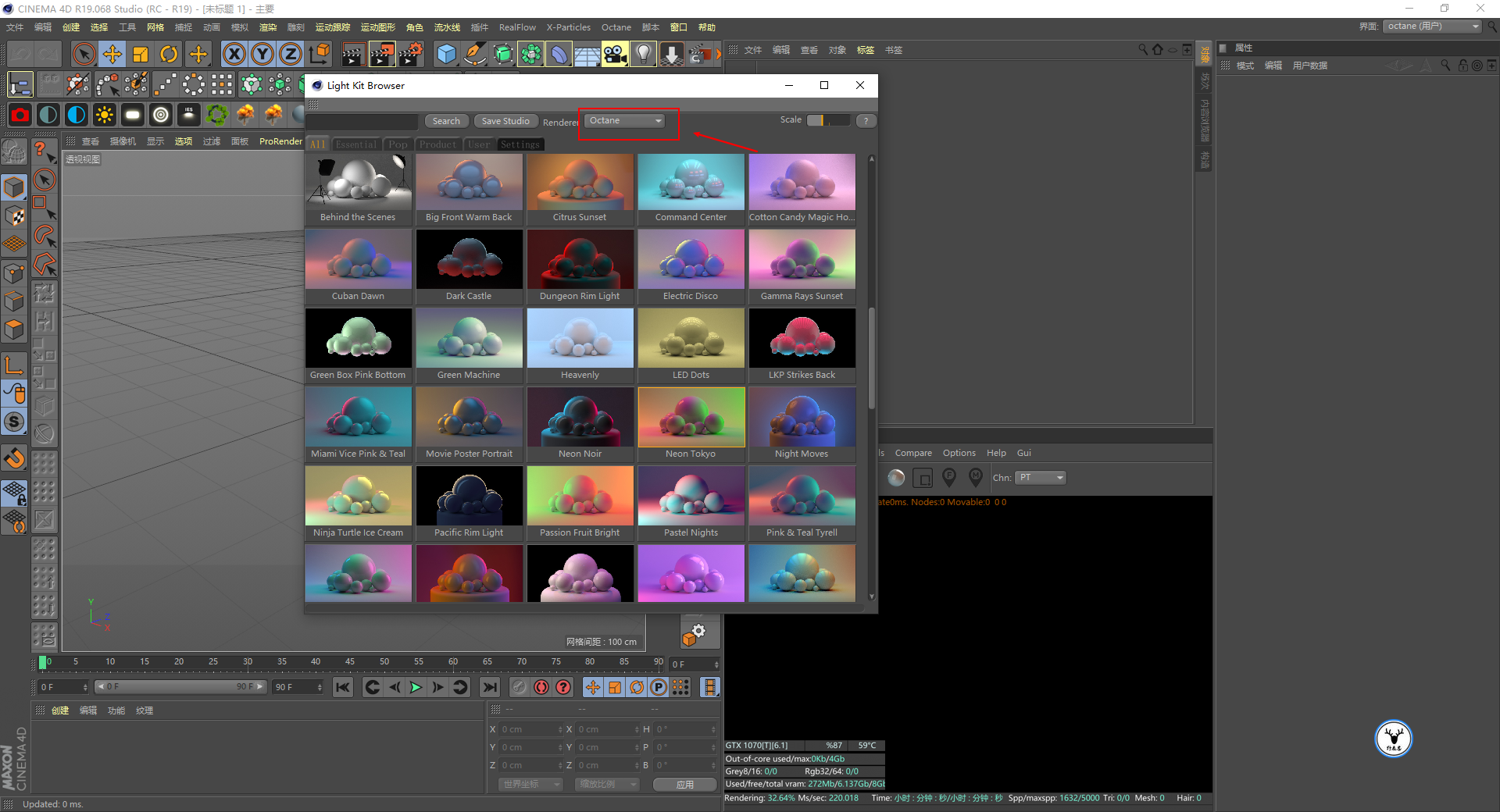Select the Rectangle Selection tool
Image resolution: width=1500 pixels, height=812 pixels.
[x=44, y=208]
